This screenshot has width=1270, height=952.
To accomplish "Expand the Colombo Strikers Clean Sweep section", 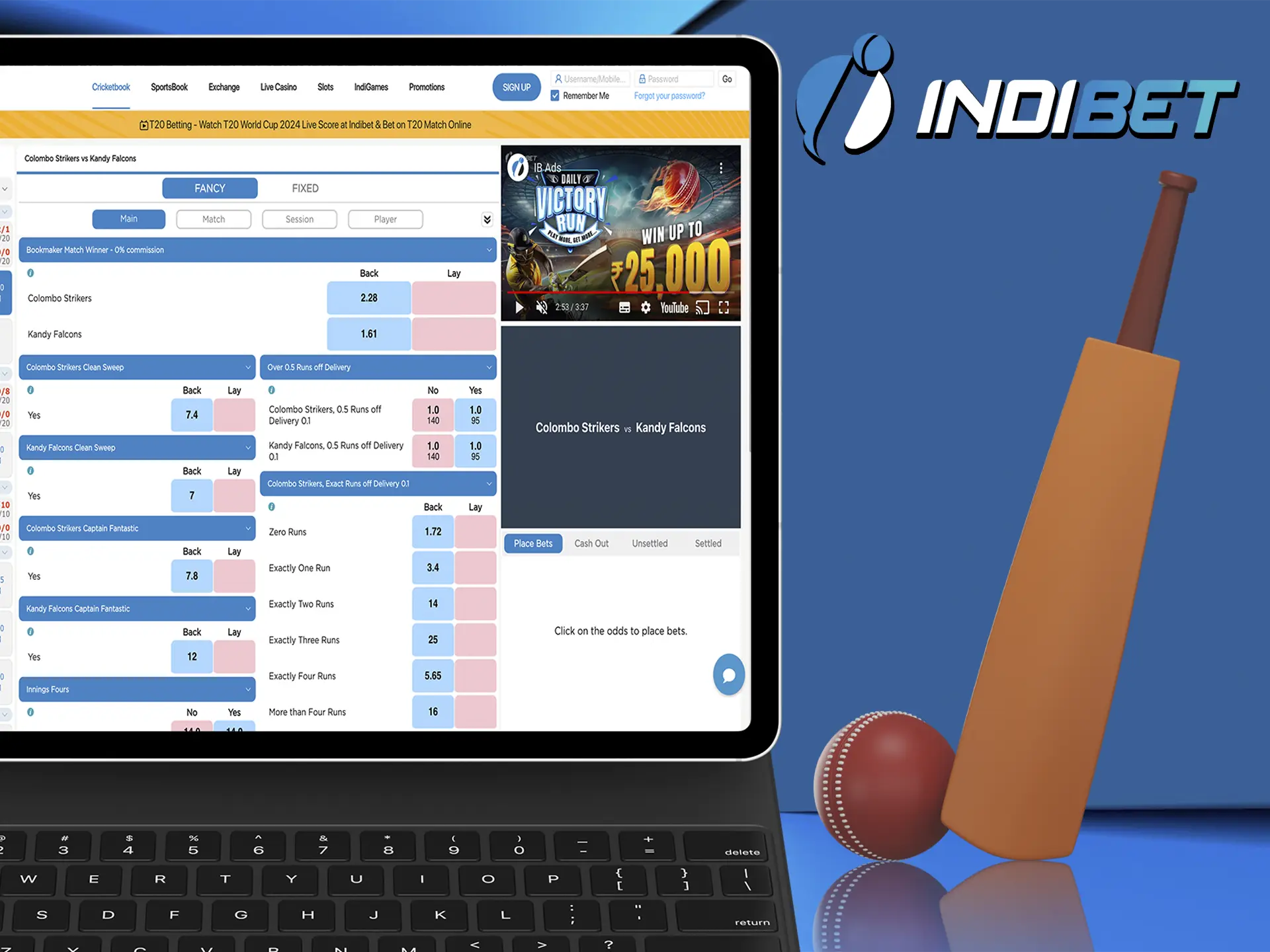I will (x=247, y=367).
